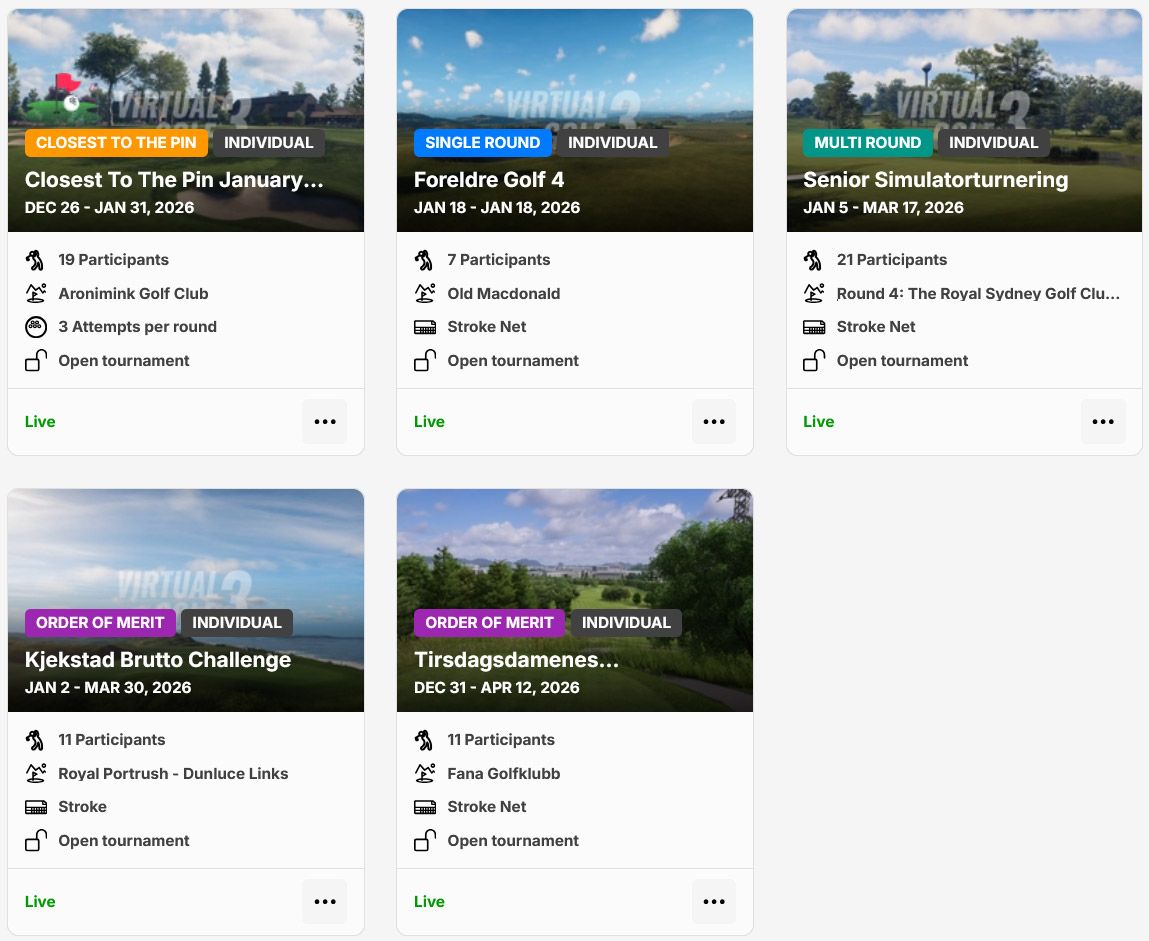The width and height of the screenshot is (1149, 941).
Task: Open more options for Closest To The Pin tournament
Action: point(324,422)
